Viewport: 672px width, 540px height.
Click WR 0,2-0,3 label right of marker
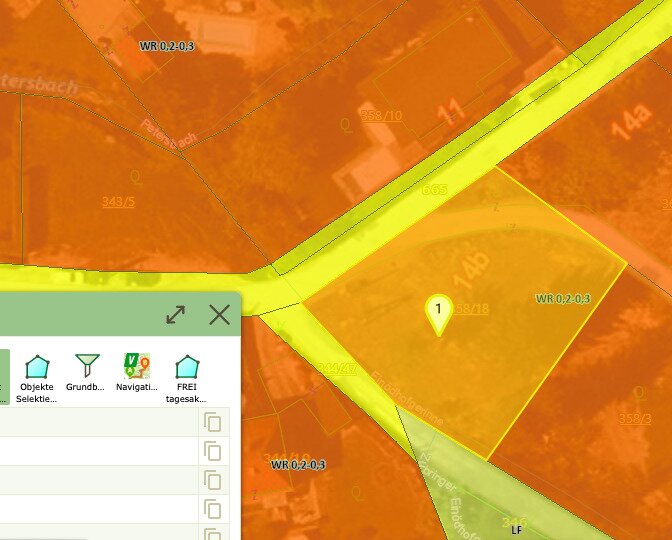pyautogui.click(x=563, y=299)
